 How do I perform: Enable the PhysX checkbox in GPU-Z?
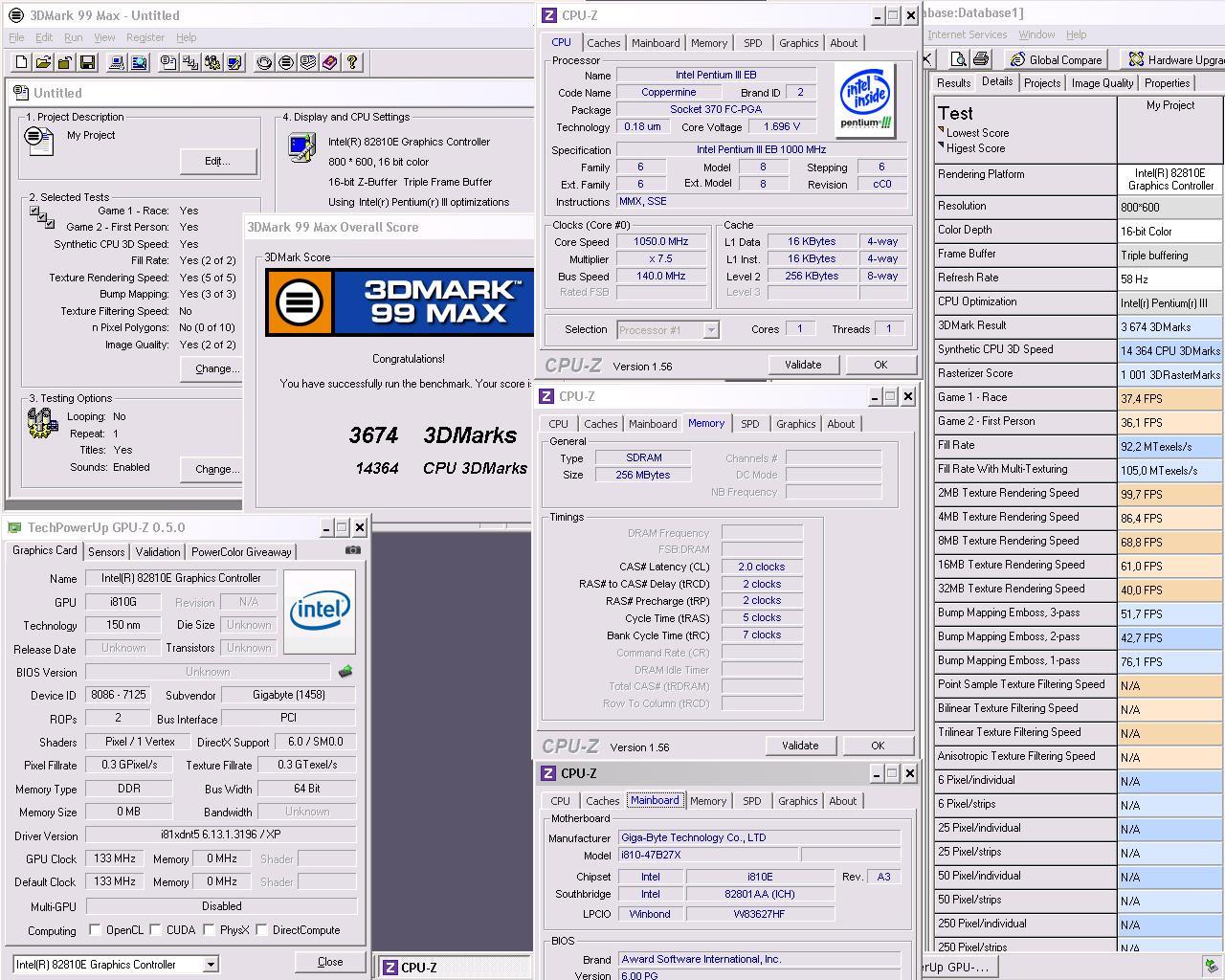coord(207,929)
